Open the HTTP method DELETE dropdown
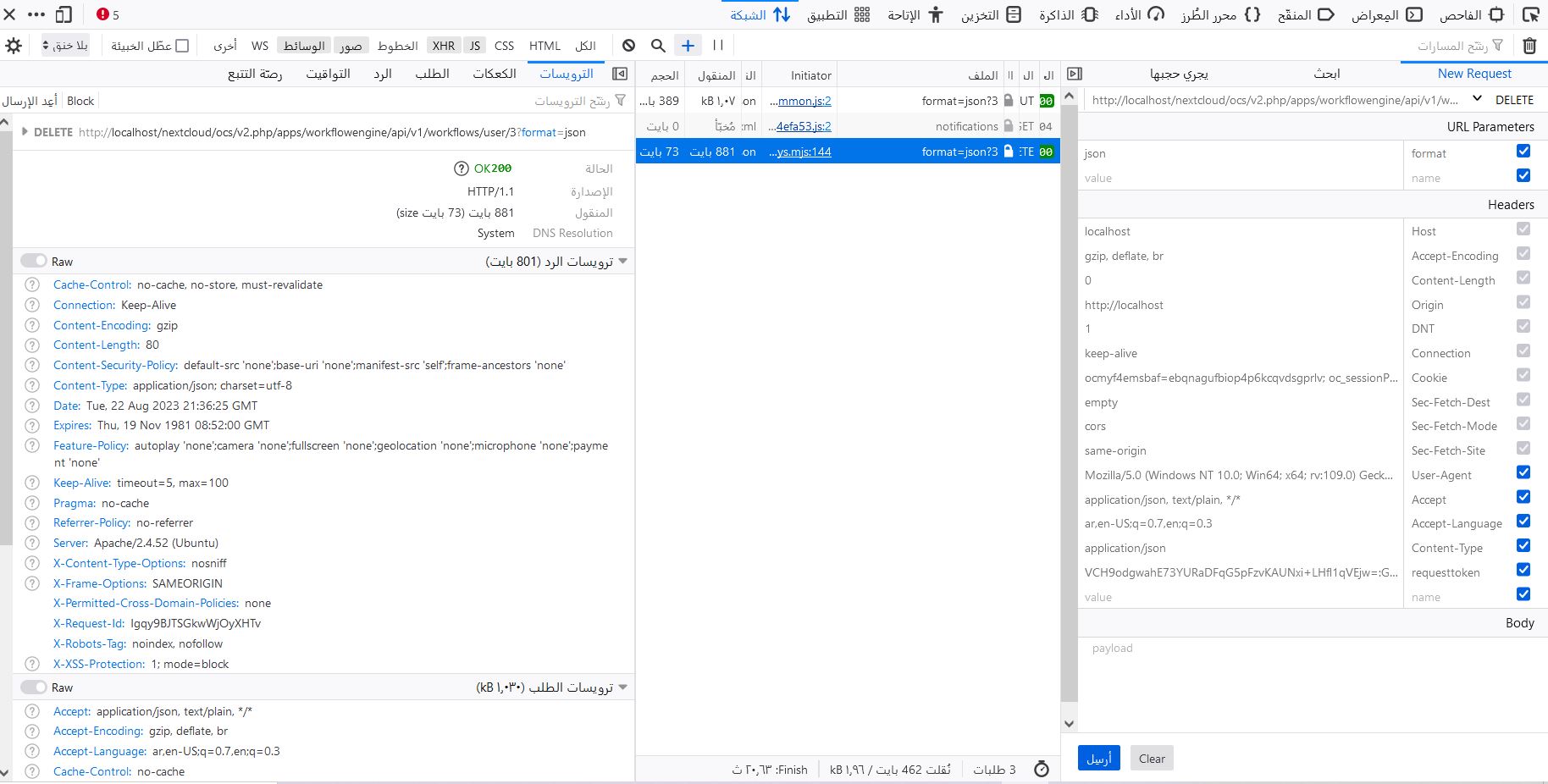Viewport: 1548px width, 784px height. [1504, 100]
